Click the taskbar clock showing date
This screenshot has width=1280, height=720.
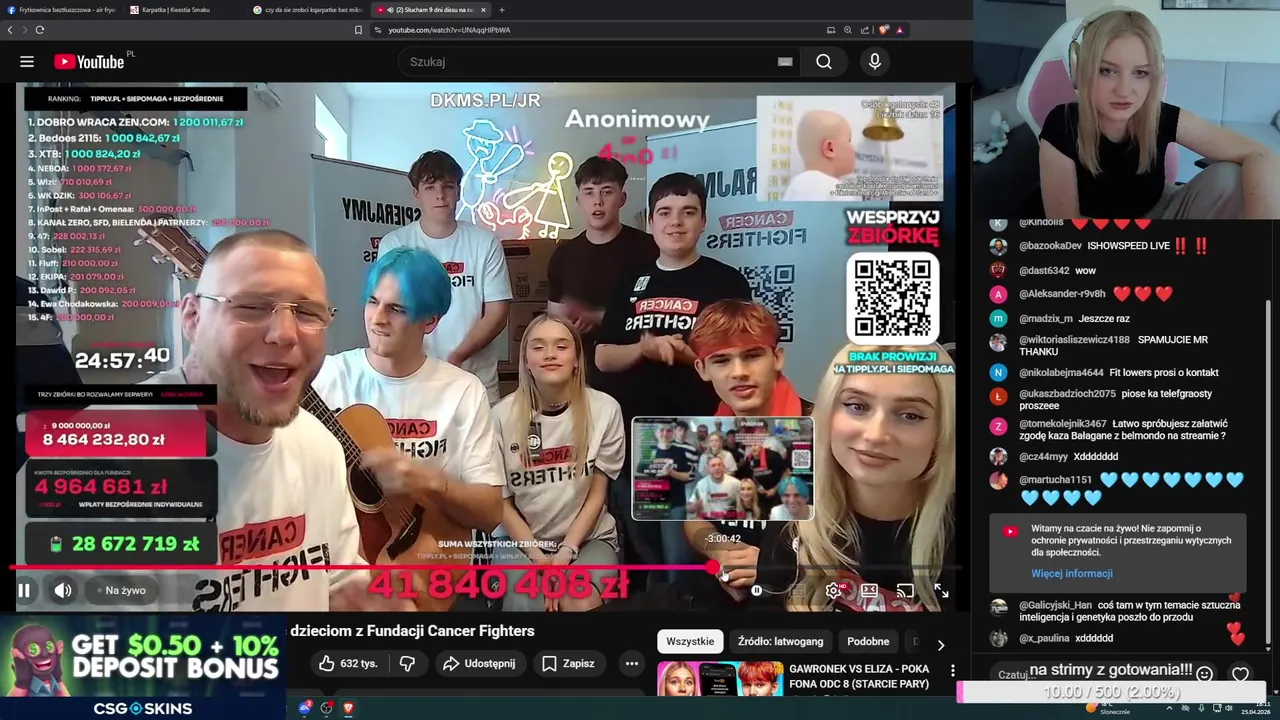(1256, 708)
